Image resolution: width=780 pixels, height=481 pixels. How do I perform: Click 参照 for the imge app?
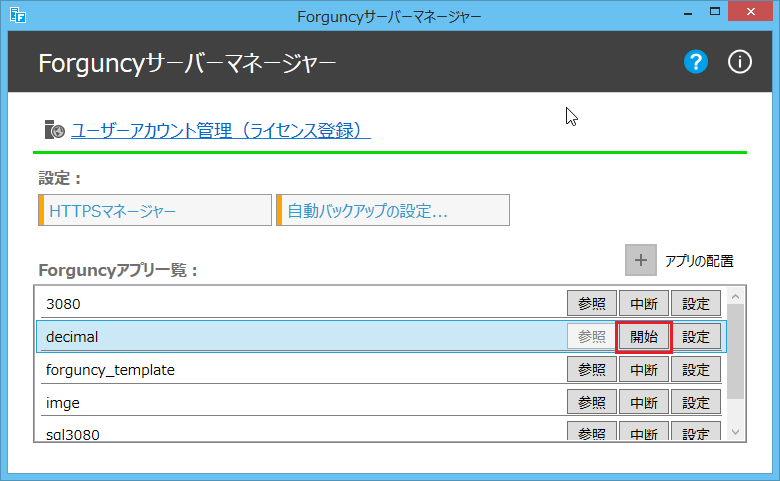[x=592, y=402]
